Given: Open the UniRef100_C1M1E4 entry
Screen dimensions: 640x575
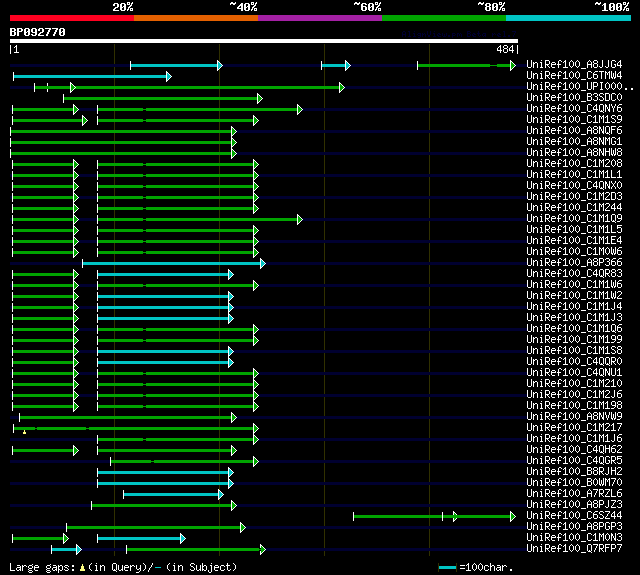Looking at the screenshot, I should [574, 241].
